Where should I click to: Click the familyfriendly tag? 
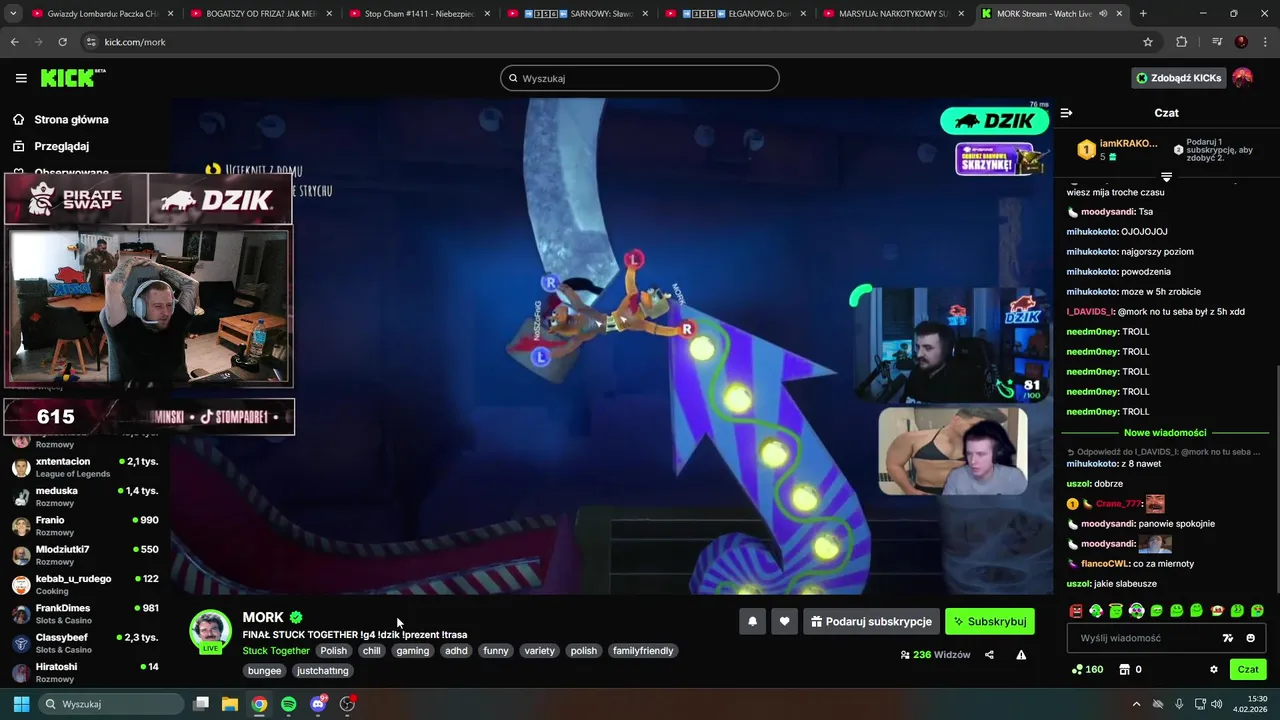click(x=643, y=651)
